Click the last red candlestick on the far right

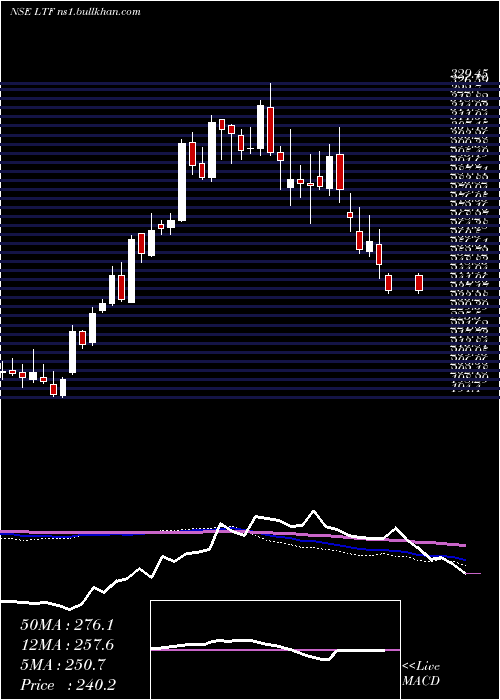pos(419,283)
